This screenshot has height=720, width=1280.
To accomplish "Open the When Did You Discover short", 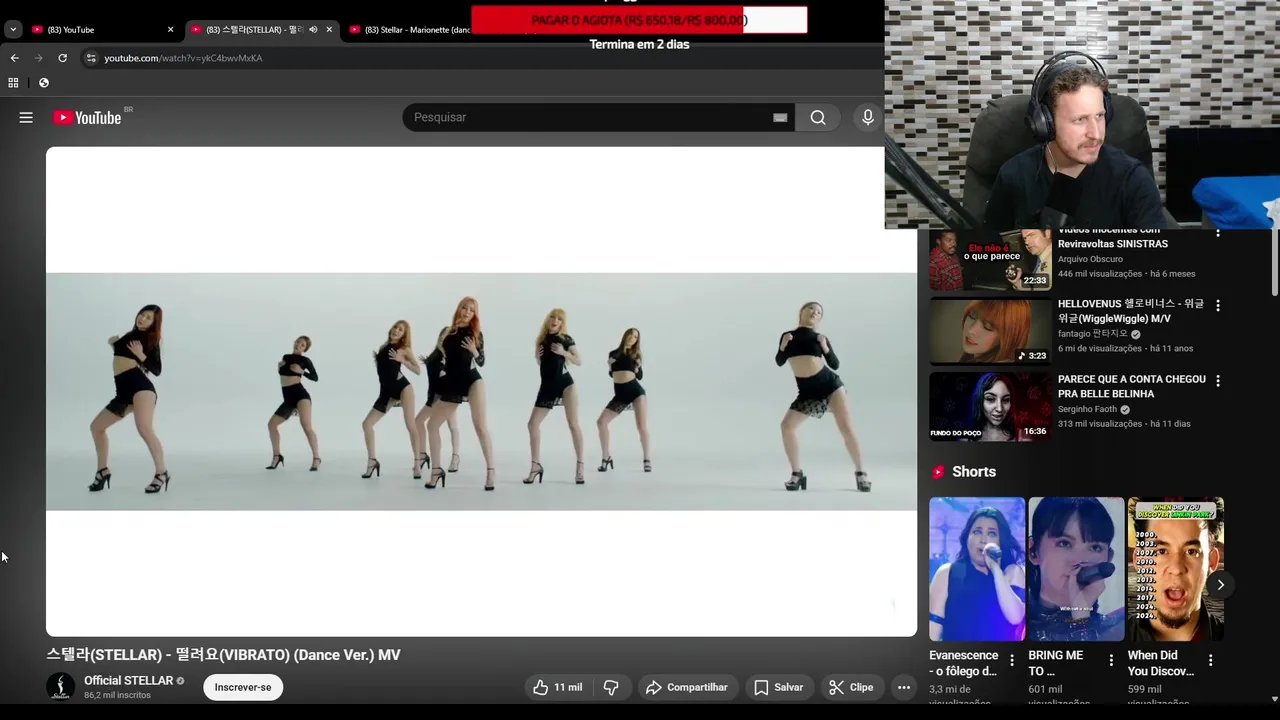I will (x=1175, y=569).
